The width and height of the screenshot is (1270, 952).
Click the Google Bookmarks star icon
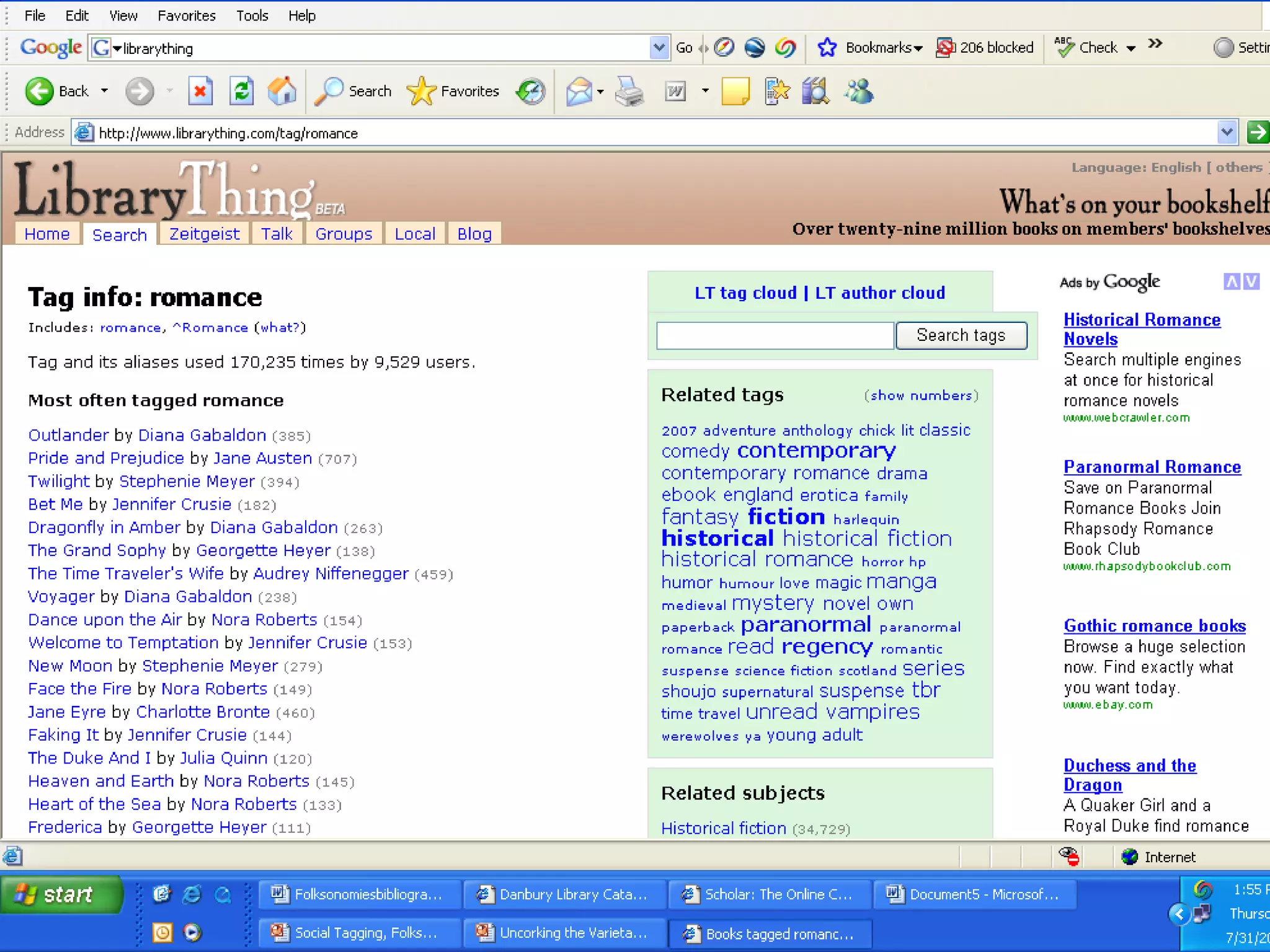click(x=827, y=48)
